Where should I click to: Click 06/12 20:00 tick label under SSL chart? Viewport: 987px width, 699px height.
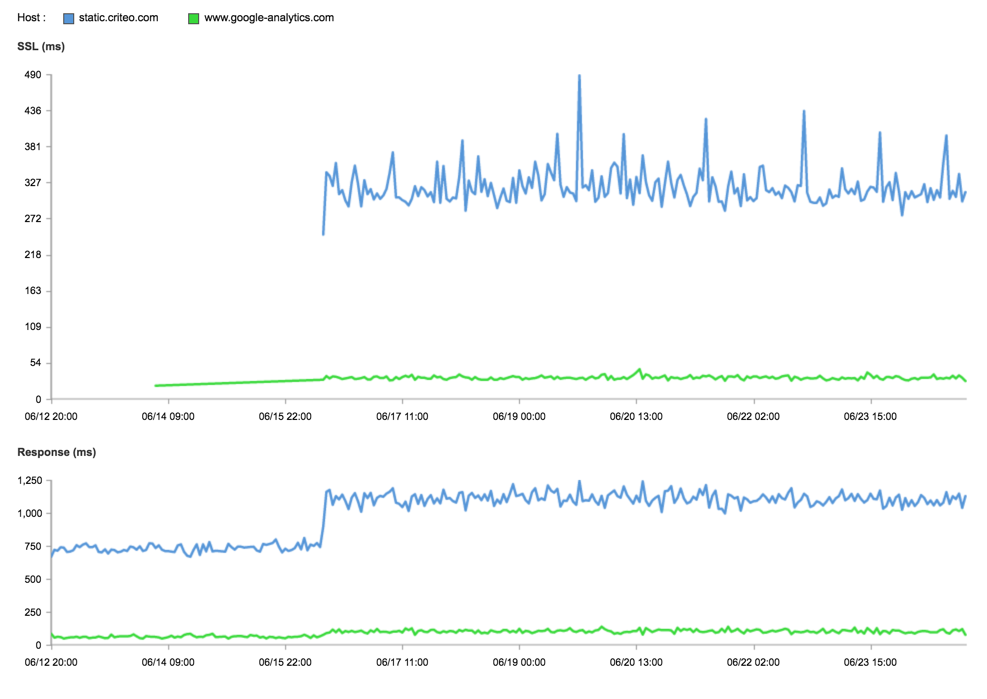click(51, 416)
